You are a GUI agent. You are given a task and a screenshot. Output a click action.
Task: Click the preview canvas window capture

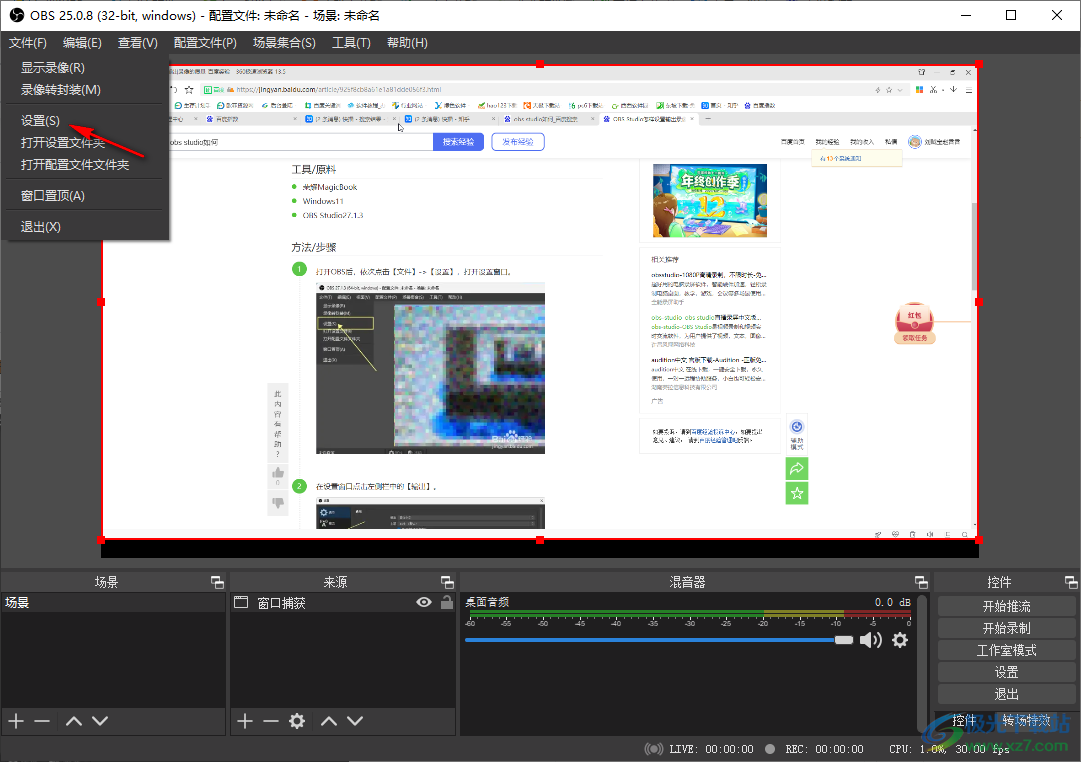(540, 302)
